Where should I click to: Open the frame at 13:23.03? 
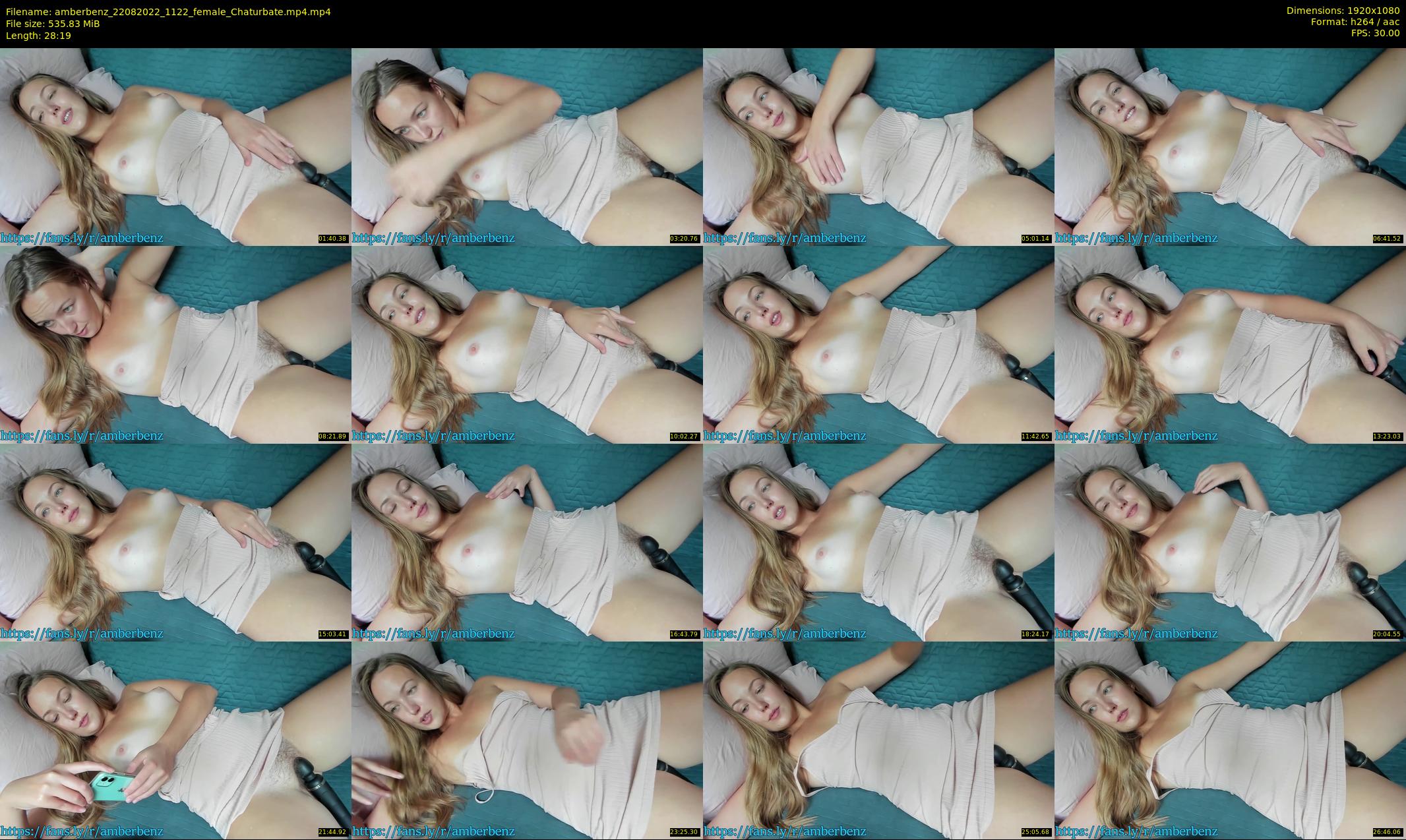click(x=1230, y=344)
